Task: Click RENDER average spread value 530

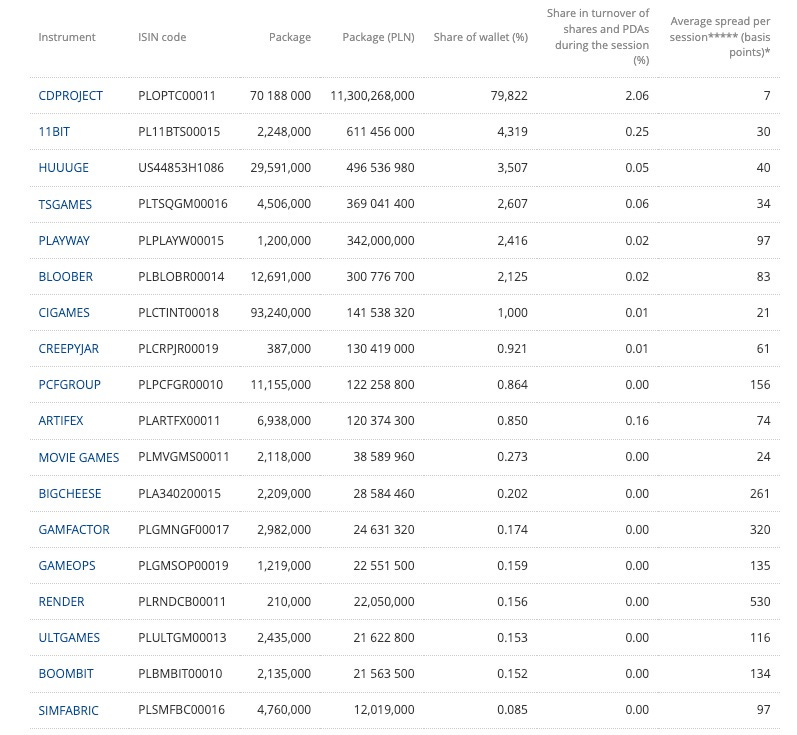Action: pos(760,602)
